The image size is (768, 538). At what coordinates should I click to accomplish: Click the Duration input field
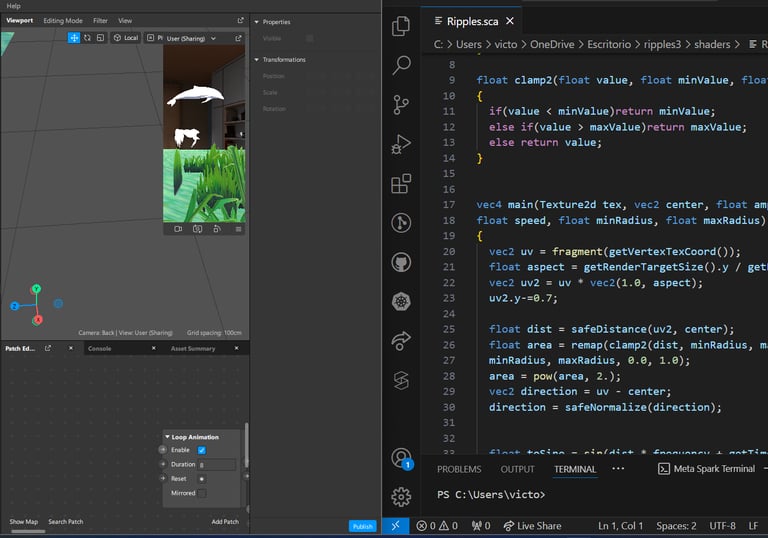[217, 465]
